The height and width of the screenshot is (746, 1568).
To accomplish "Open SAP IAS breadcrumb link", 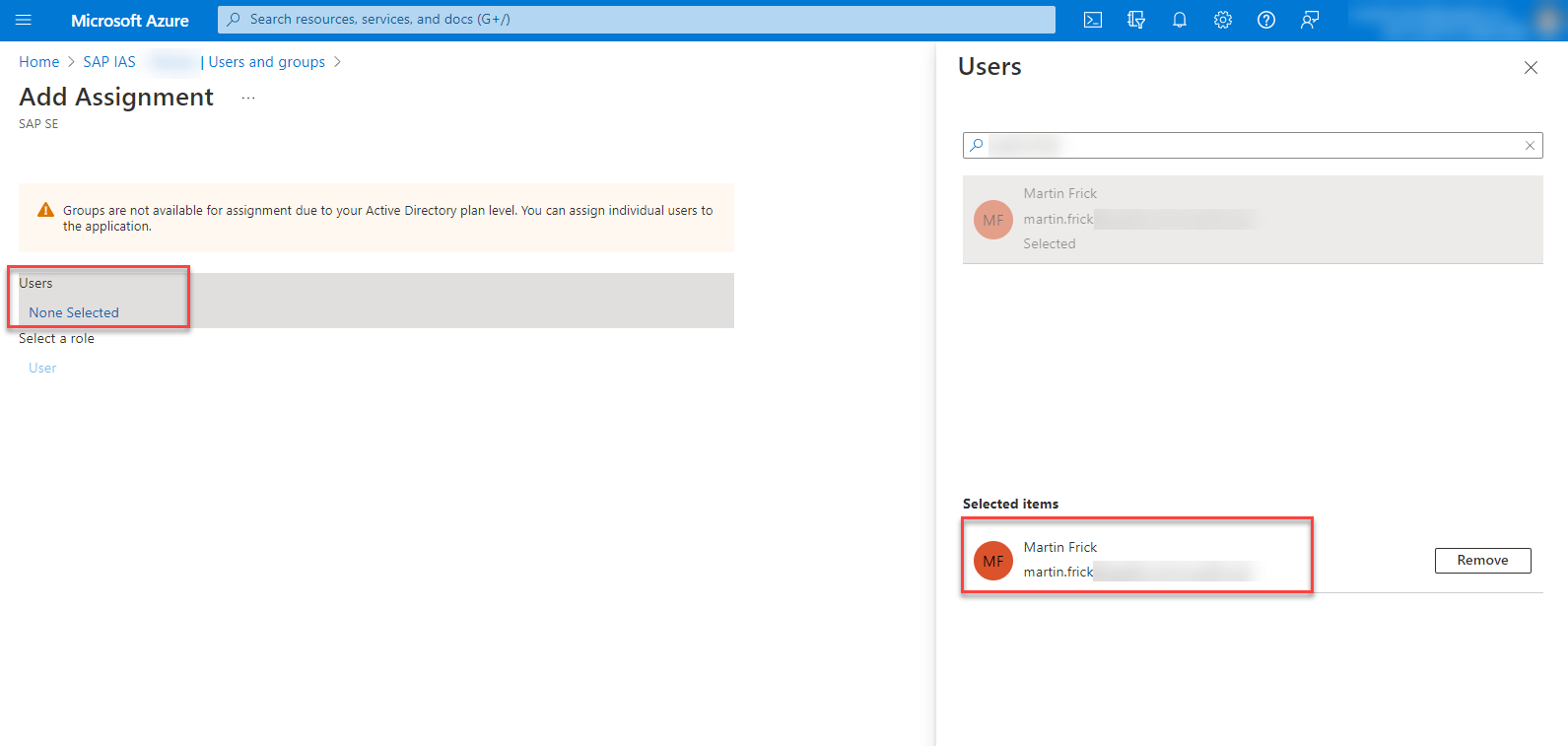I will tap(109, 62).
